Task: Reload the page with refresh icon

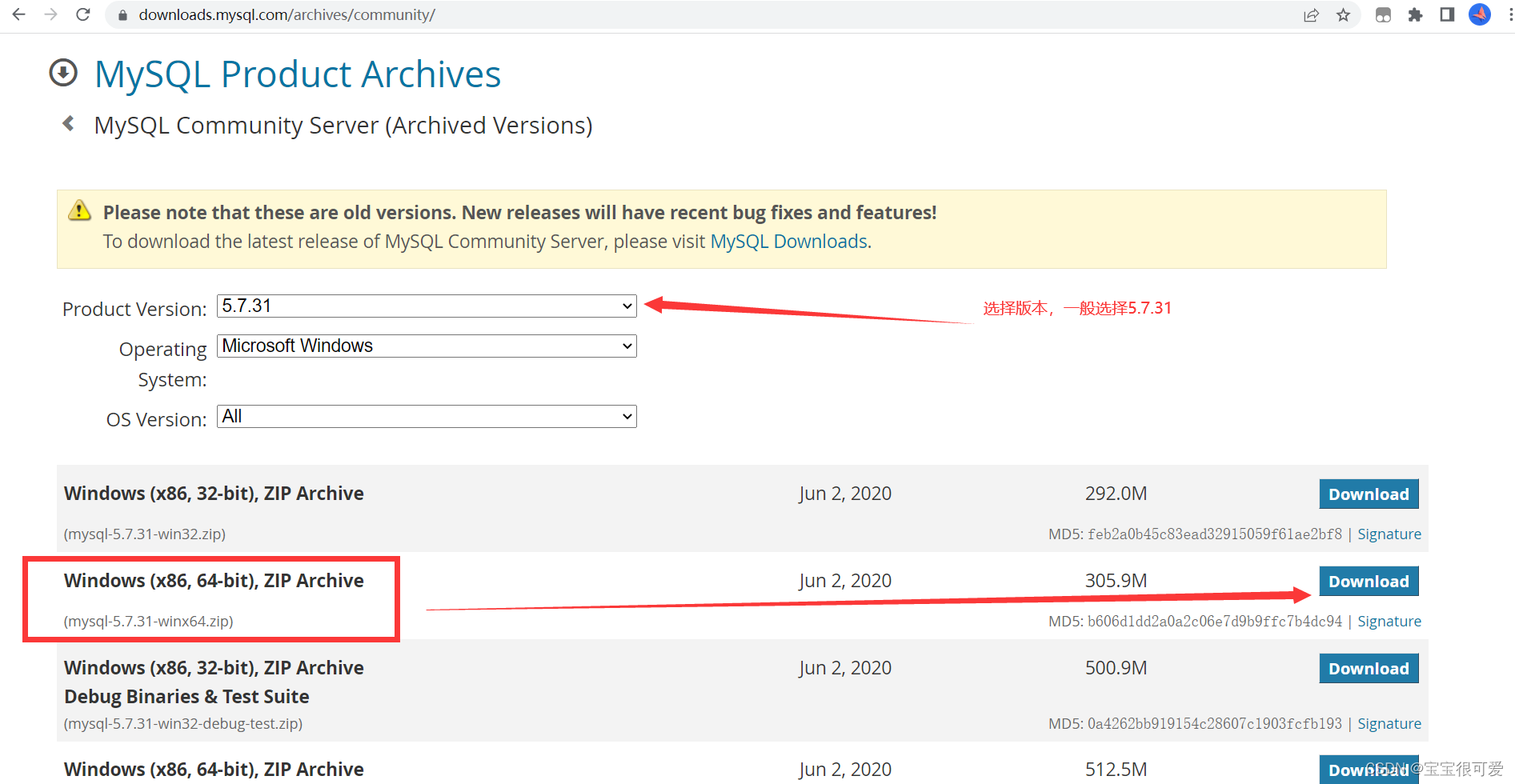Action: point(83,14)
